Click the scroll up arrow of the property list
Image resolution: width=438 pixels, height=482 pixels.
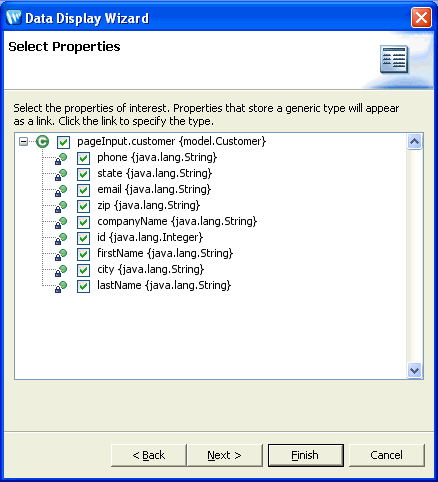click(x=414, y=142)
